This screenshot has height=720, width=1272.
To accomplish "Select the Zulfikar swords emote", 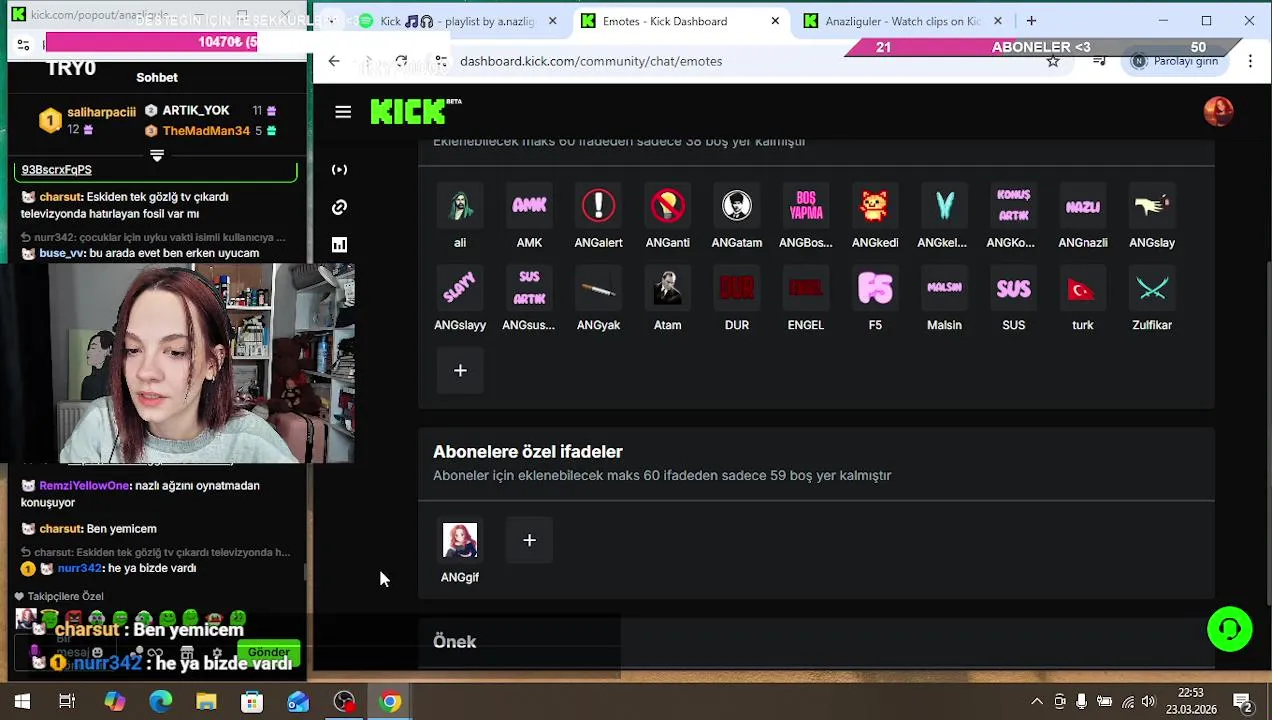I will click(1152, 288).
